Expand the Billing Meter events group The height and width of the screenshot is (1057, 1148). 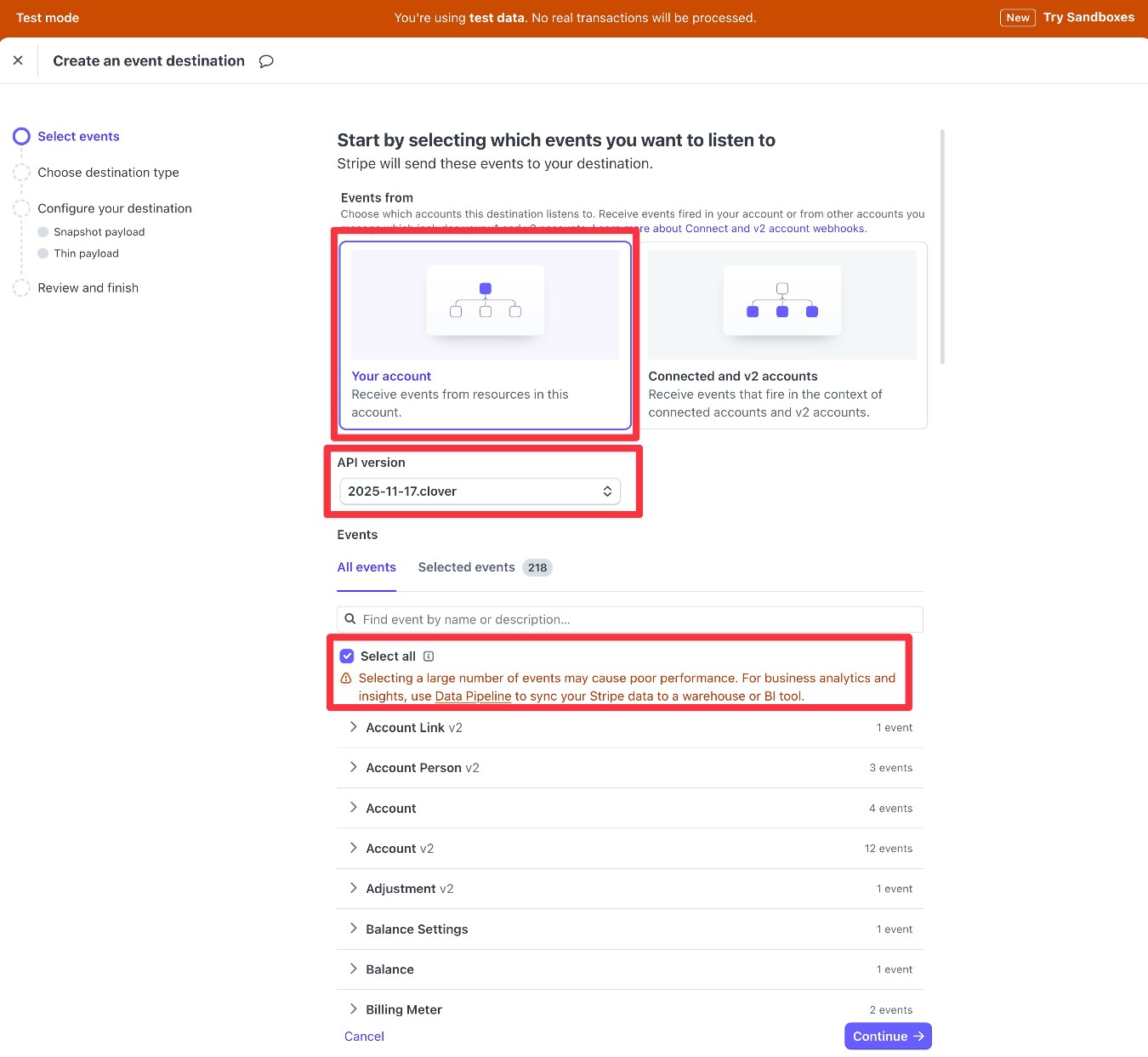(x=353, y=1009)
